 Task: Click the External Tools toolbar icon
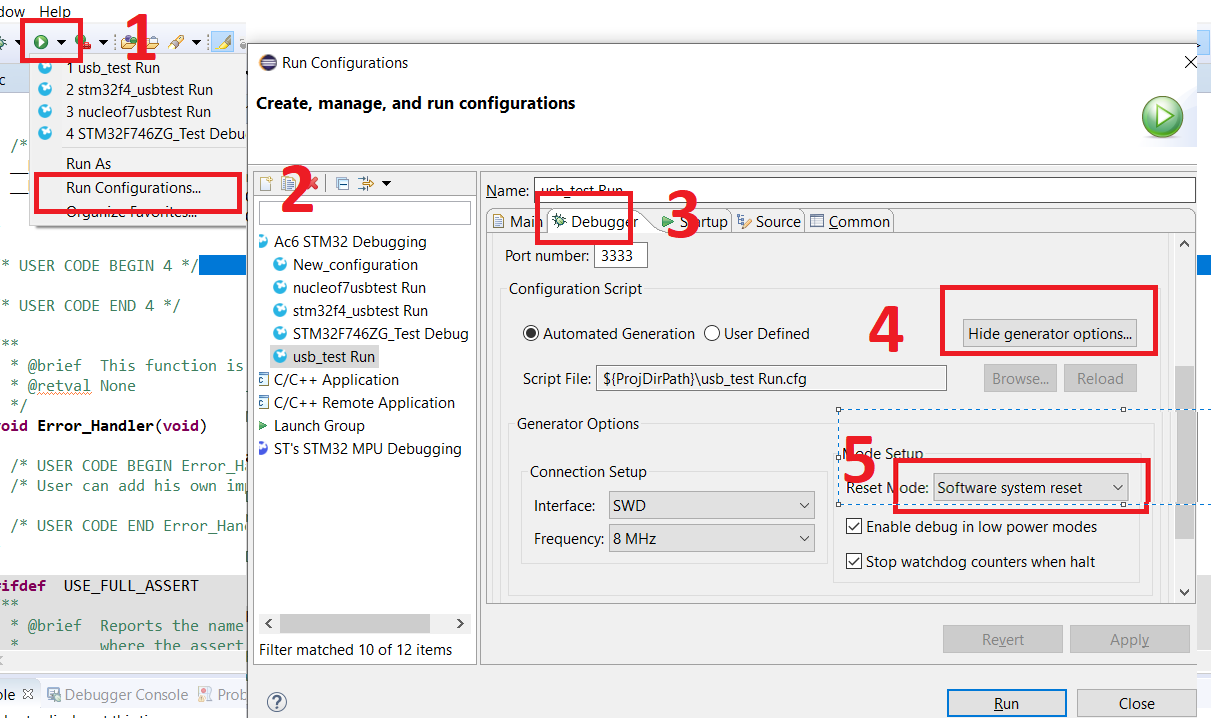click(x=84, y=42)
